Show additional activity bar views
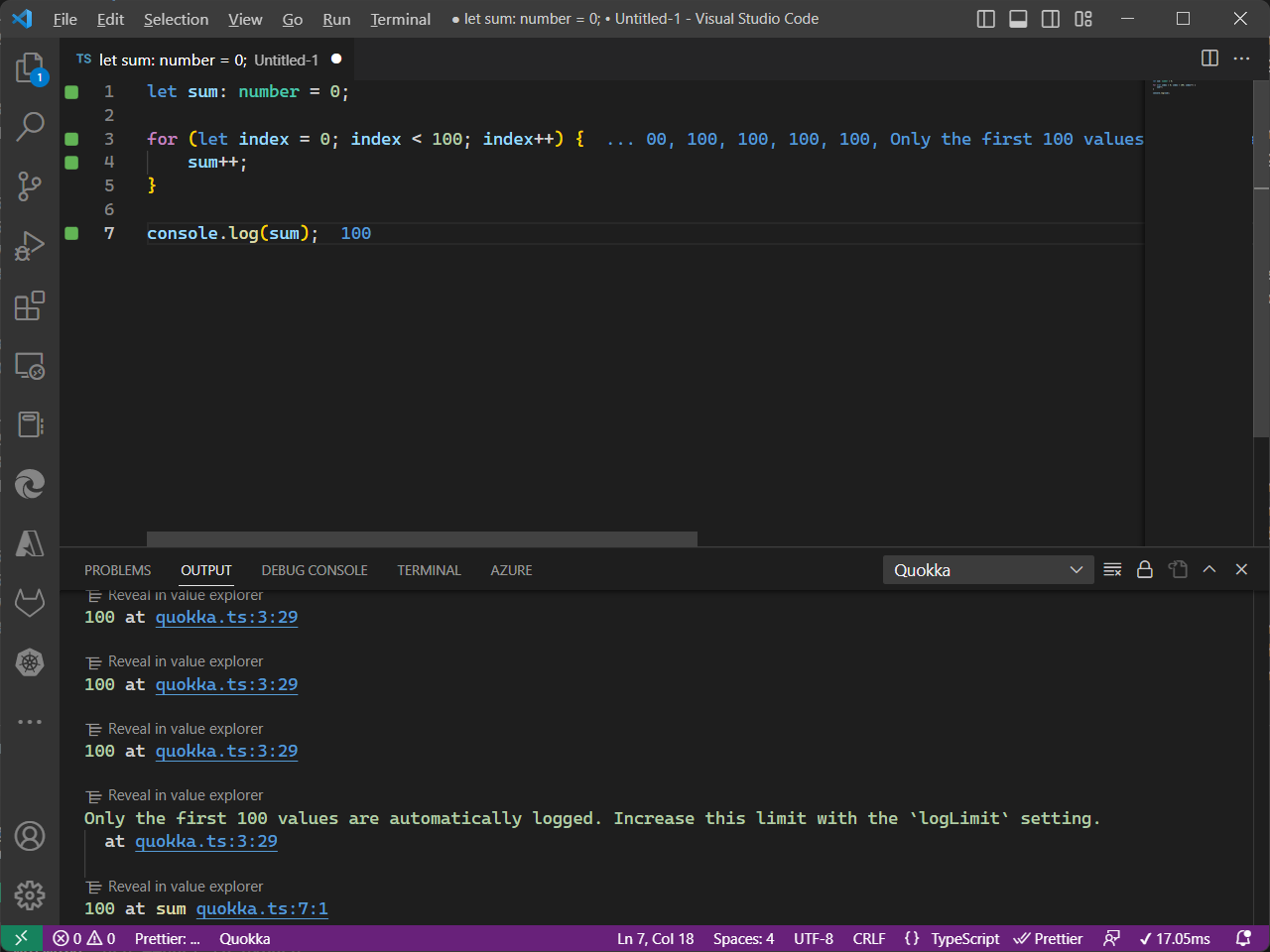This screenshot has width=1270, height=952. pyautogui.click(x=30, y=722)
